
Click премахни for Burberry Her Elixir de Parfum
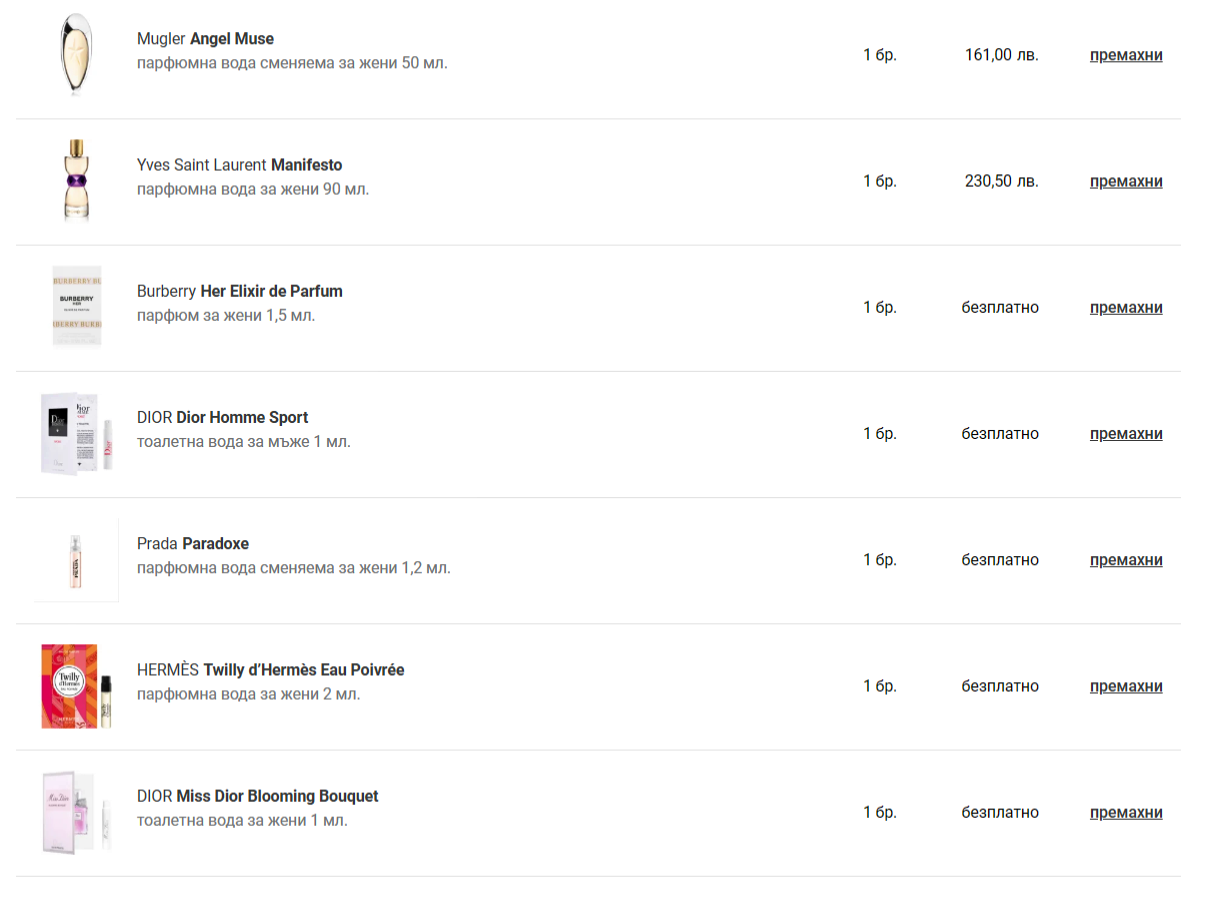click(1126, 307)
